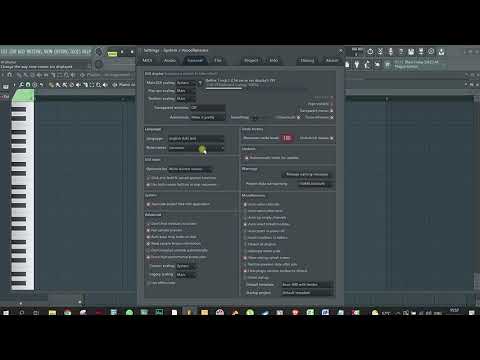Open the piano roll options menu arrow

click(15, 85)
